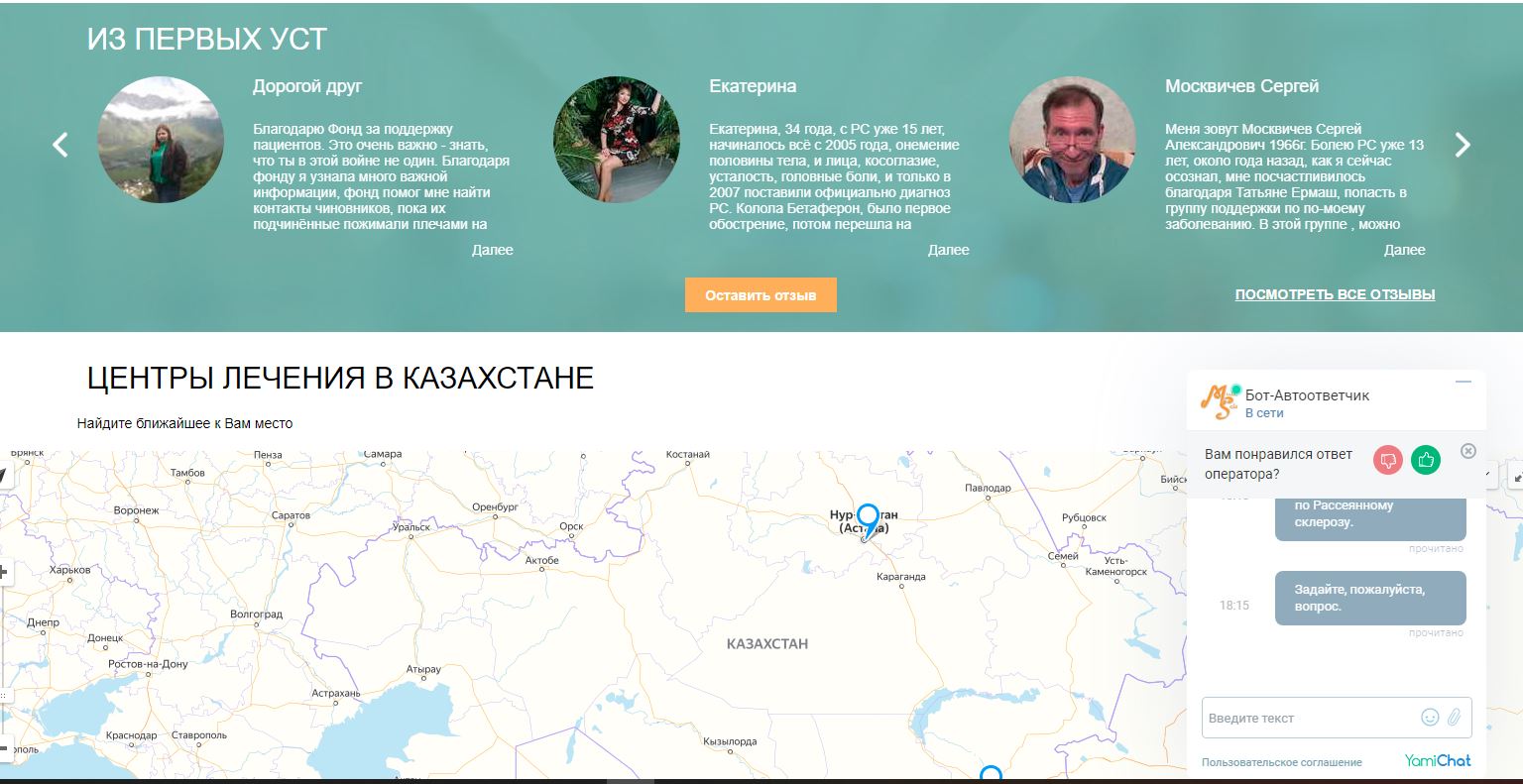1523x784 pixels.
Task: Click the thumbs-up rating icon in chat
Action: click(x=1426, y=460)
